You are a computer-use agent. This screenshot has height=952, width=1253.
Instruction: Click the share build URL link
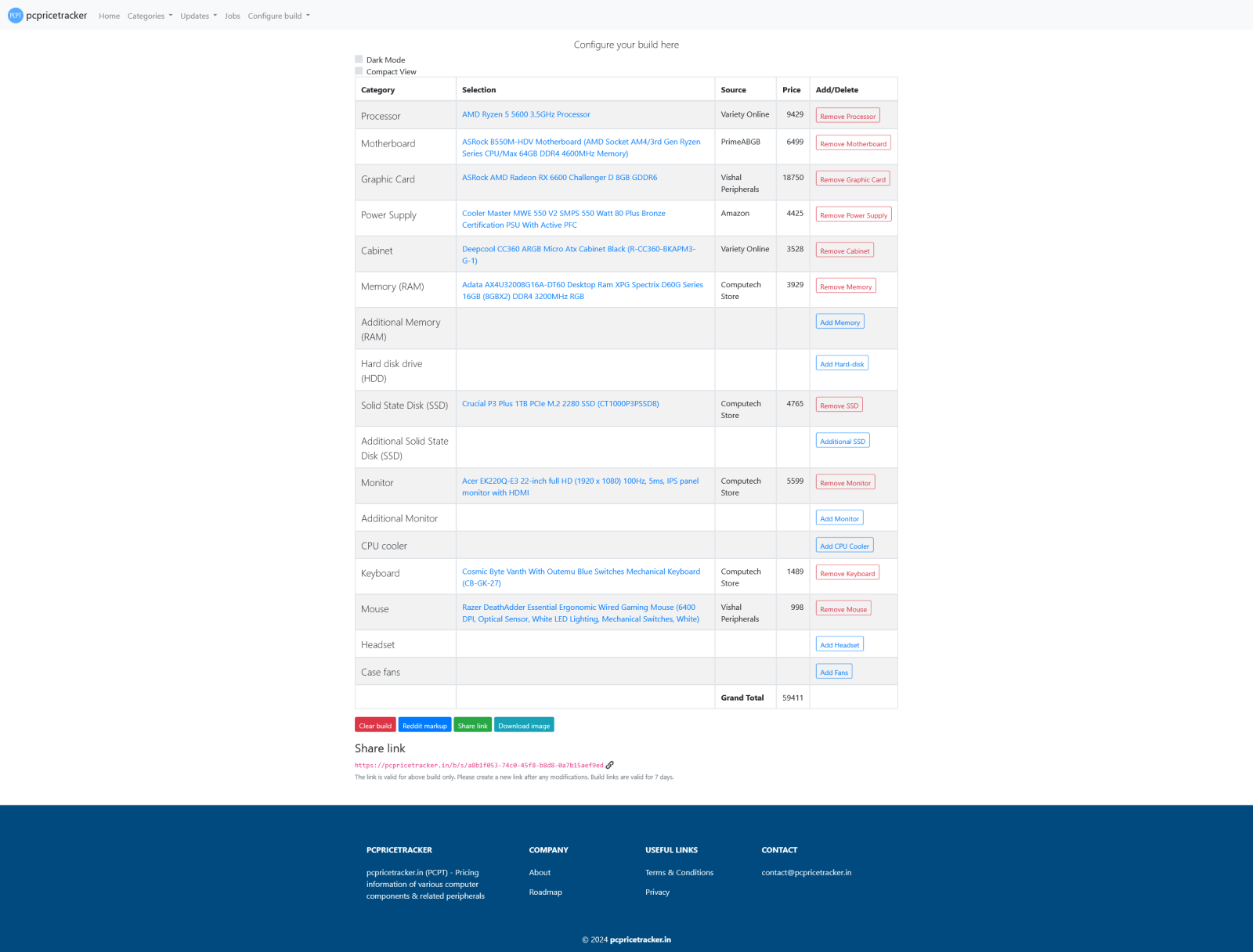[479, 766]
